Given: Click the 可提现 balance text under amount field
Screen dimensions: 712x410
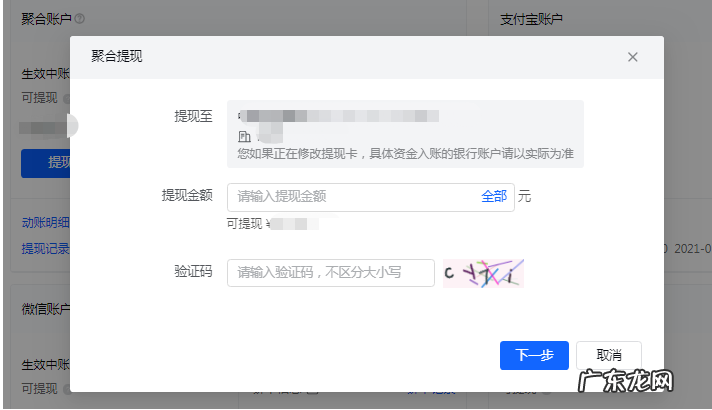Looking at the screenshot, I should coord(272,223).
